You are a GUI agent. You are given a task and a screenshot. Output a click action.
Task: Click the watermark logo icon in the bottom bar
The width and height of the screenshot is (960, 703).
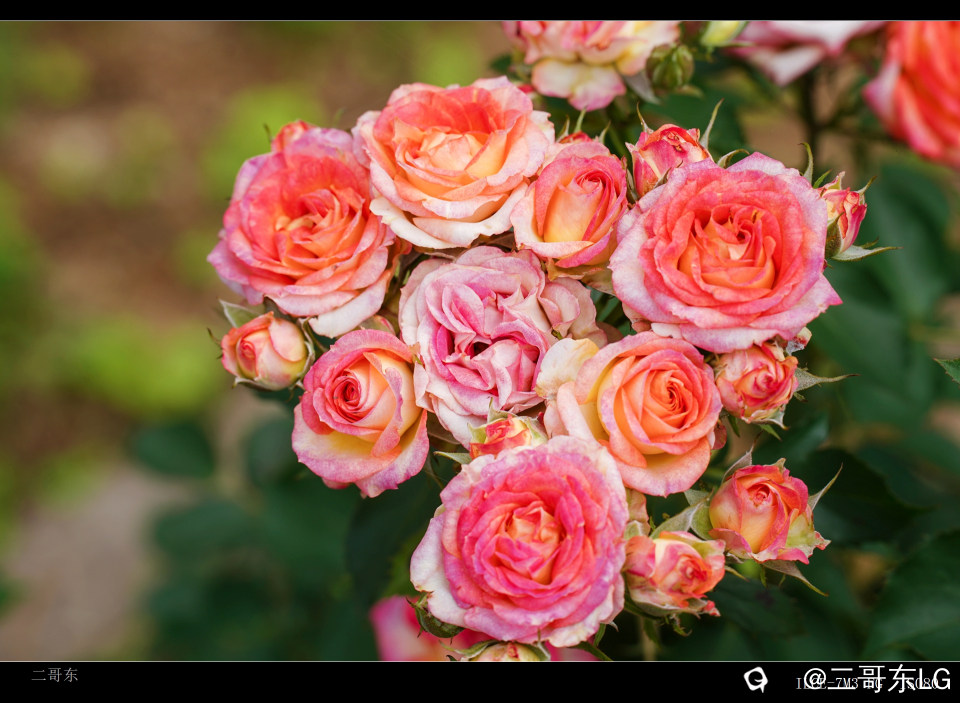pyautogui.click(x=756, y=680)
